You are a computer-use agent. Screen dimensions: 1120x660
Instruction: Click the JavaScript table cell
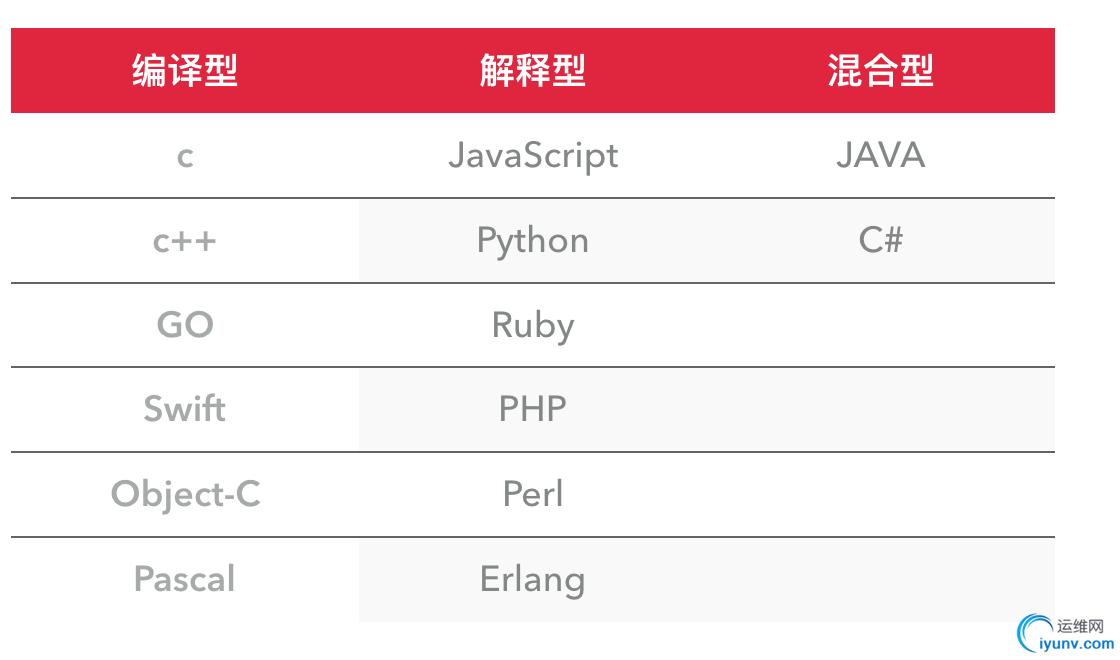[533, 156]
